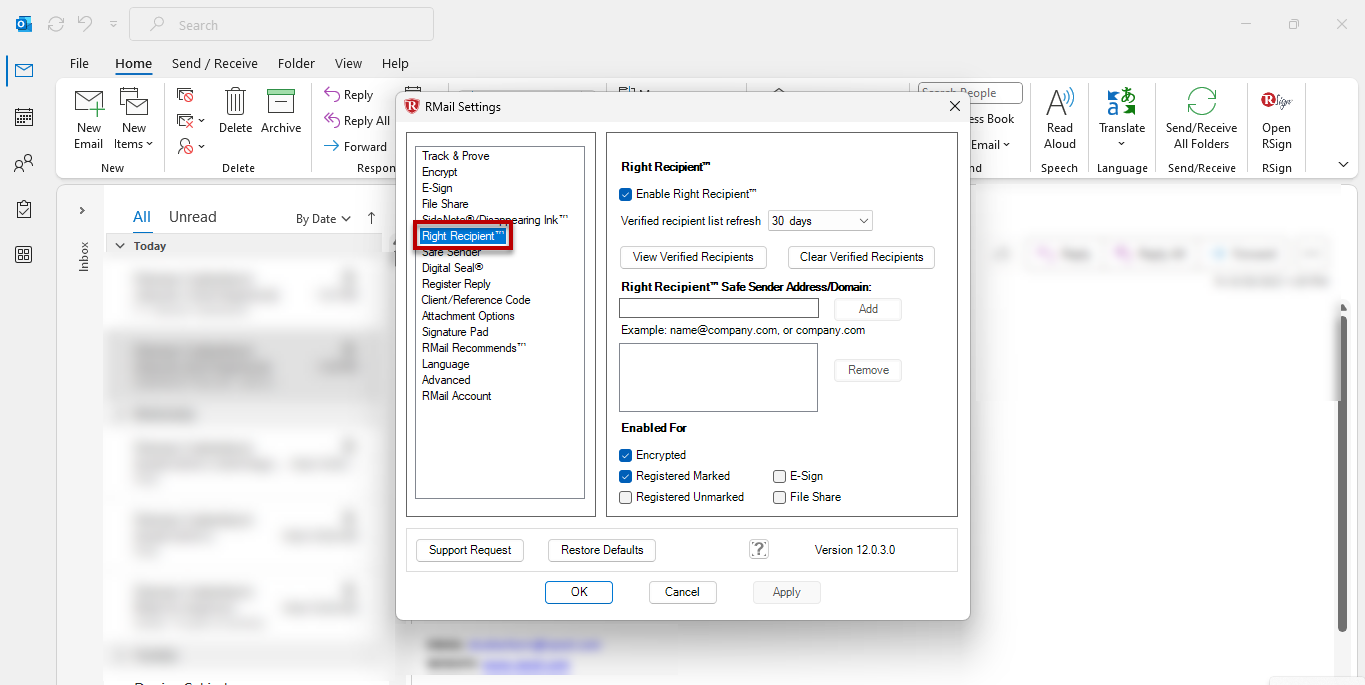
Task: Open More Apps grid in sidebar
Action: click(24, 255)
